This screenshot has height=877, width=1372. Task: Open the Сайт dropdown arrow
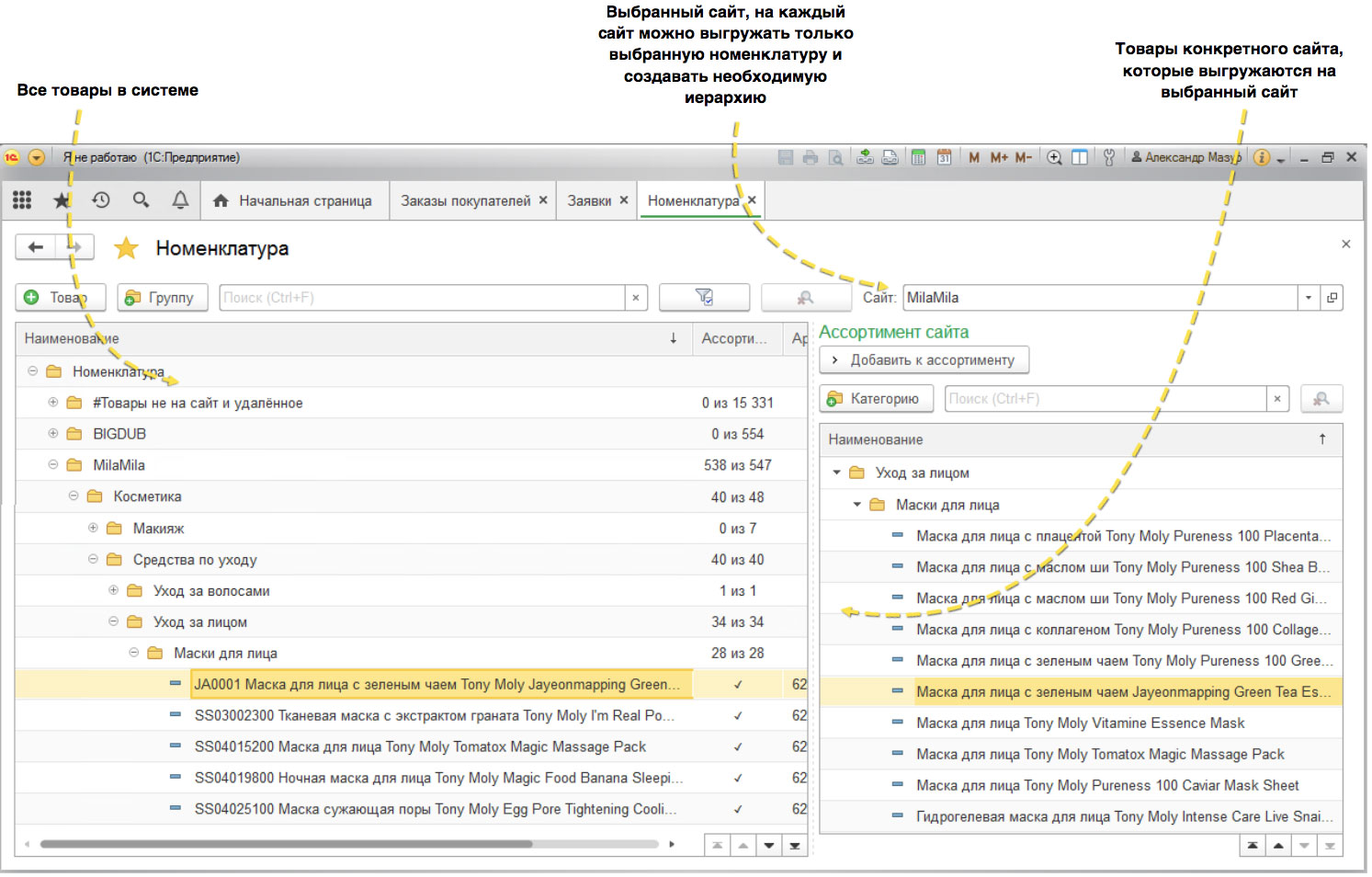(x=1309, y=298)
